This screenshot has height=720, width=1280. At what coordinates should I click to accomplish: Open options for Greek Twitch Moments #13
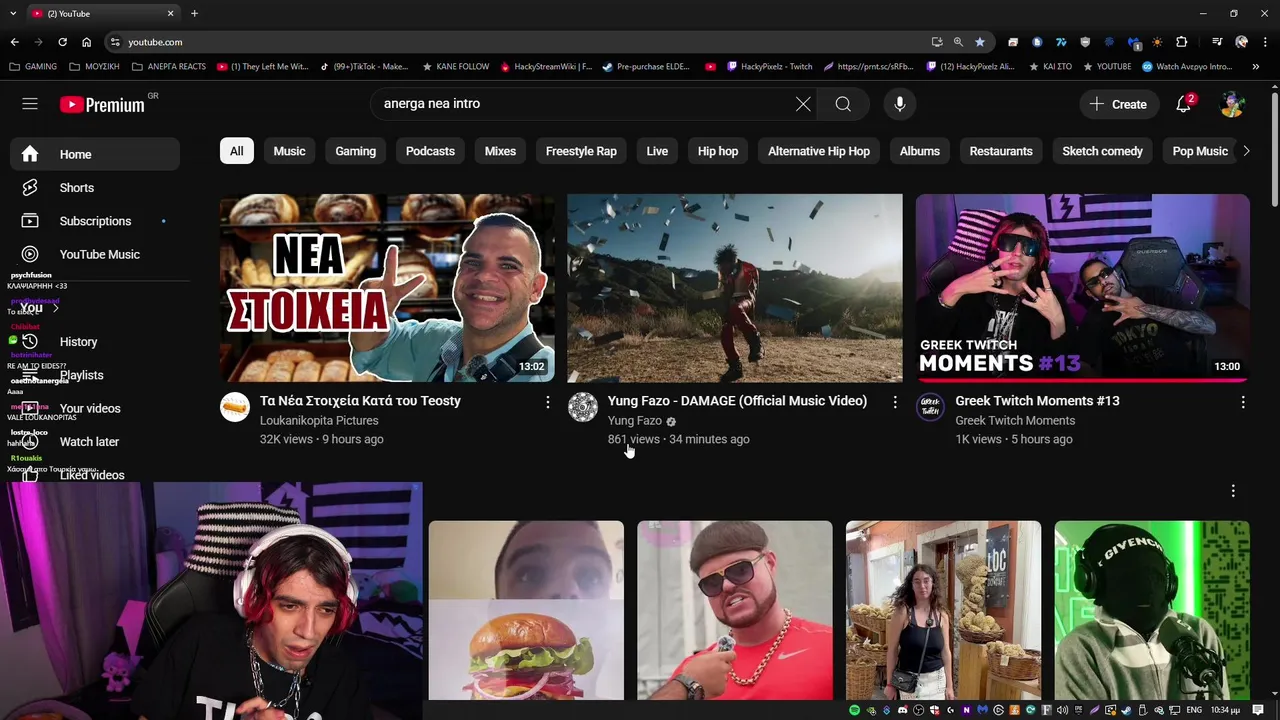pyautogui.click(x=1243, y=402)
